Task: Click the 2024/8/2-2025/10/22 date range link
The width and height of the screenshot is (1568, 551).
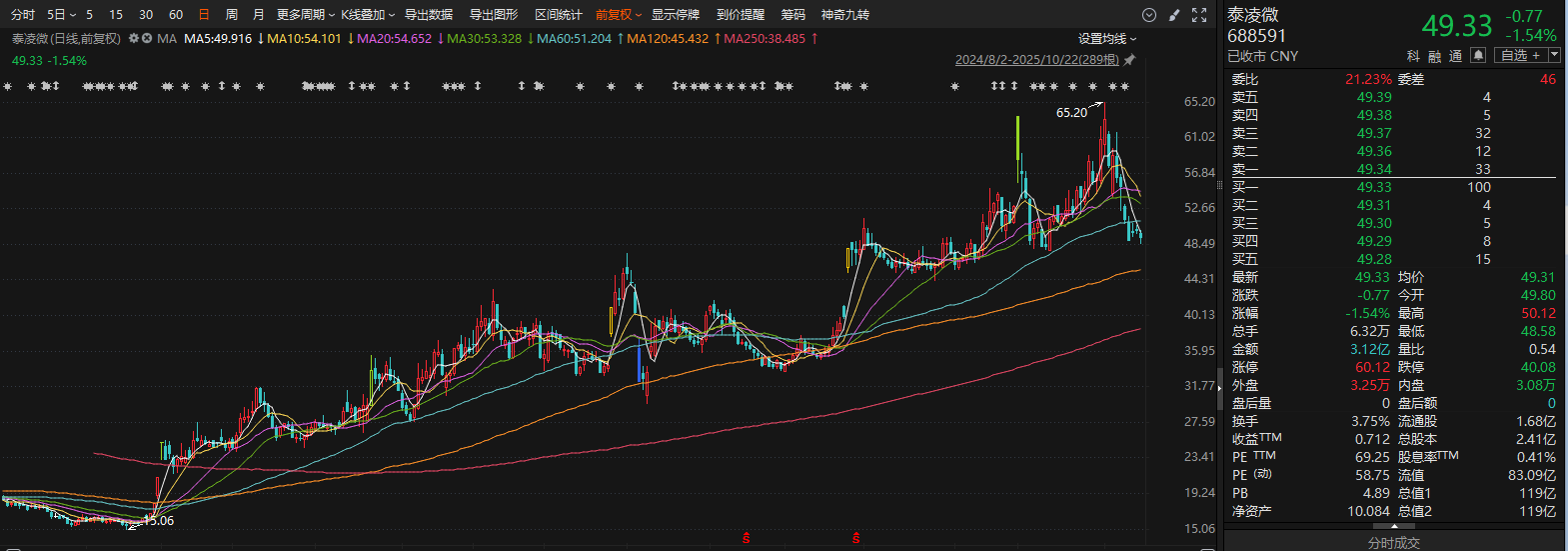Action: click(1036, 60)
